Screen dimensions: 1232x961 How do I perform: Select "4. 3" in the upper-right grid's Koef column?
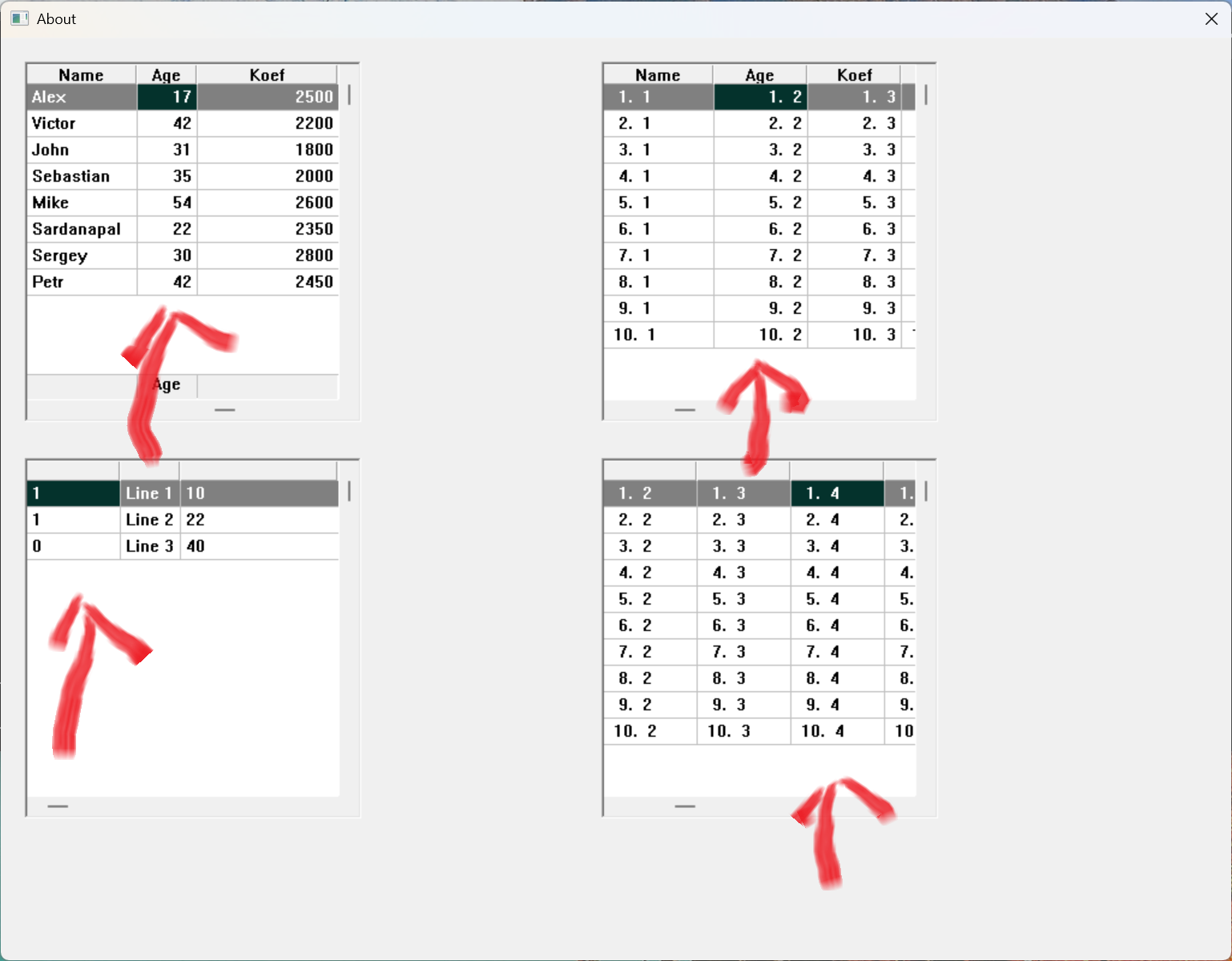click(x=855, y=176)
